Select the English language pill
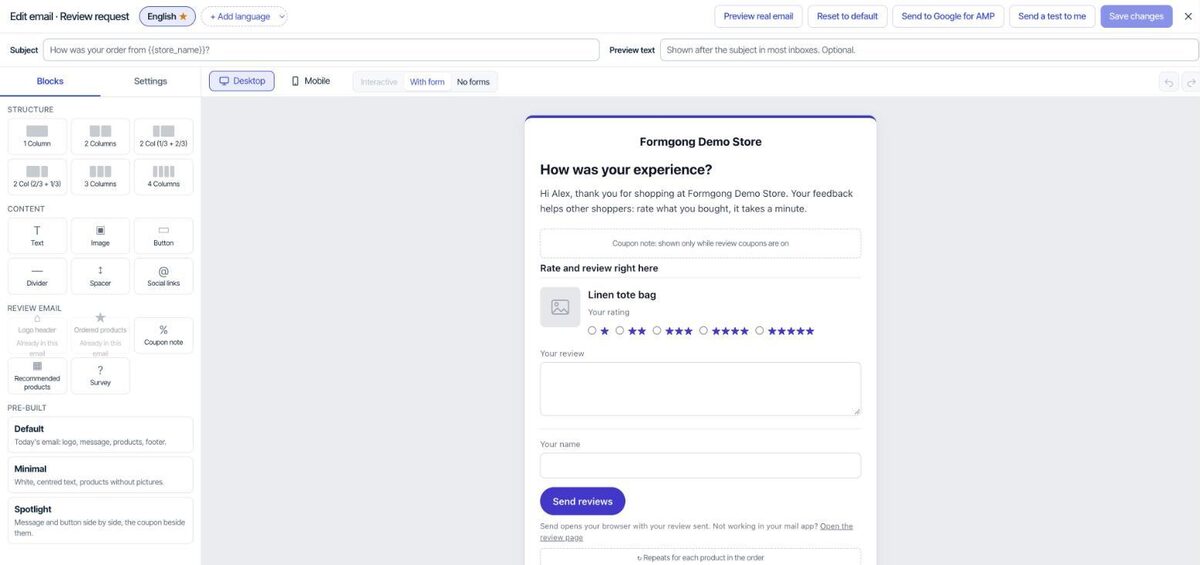Image resolution: width=1200 pixels, height=565 pixels. coord(167,16)
